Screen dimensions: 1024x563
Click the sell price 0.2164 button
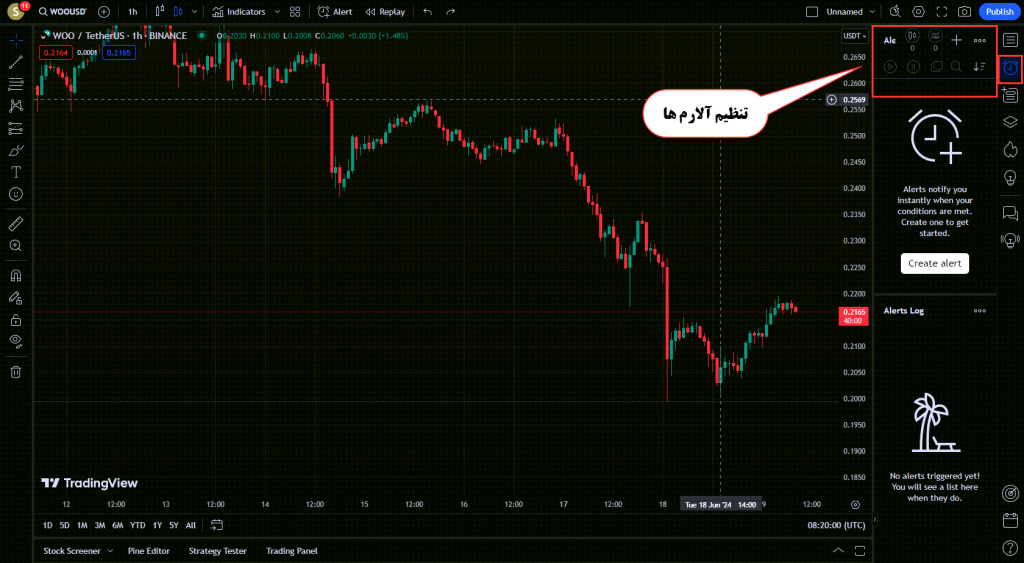pyautogui.click(x=56, y=53)
